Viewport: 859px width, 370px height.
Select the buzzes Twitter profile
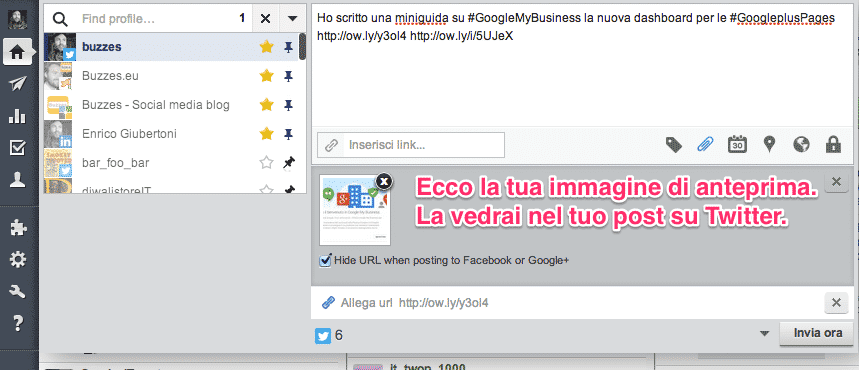(171, 47)
